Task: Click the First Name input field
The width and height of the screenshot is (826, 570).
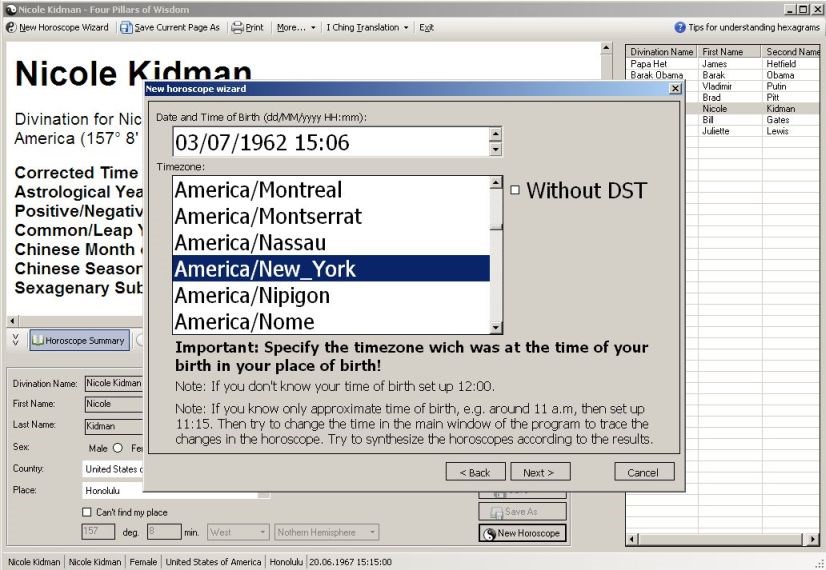Action: pos(114,404)
